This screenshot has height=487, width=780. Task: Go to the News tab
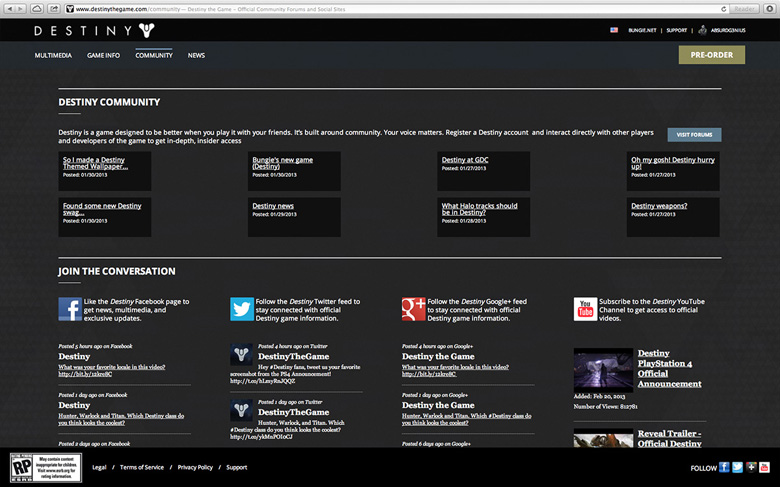[x=196, y=55]
